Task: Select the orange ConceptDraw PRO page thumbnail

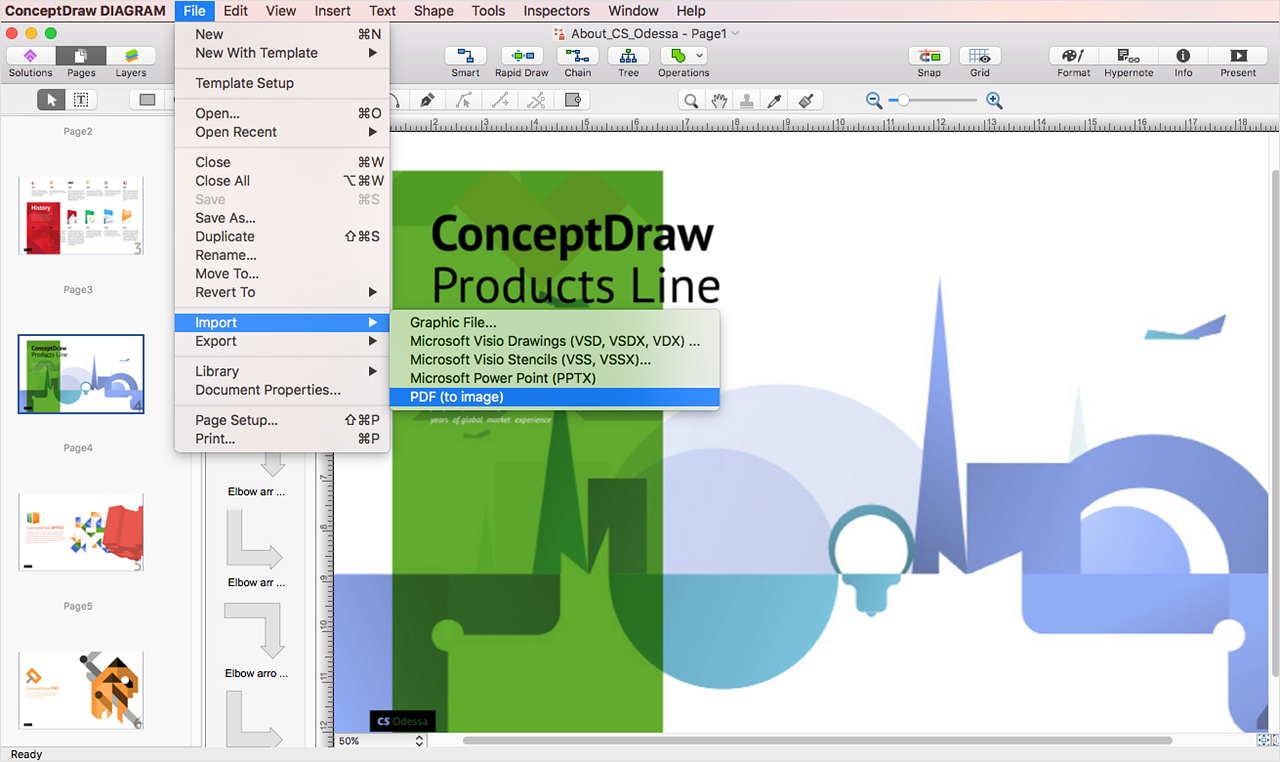Action: click(x=81, y=690)
